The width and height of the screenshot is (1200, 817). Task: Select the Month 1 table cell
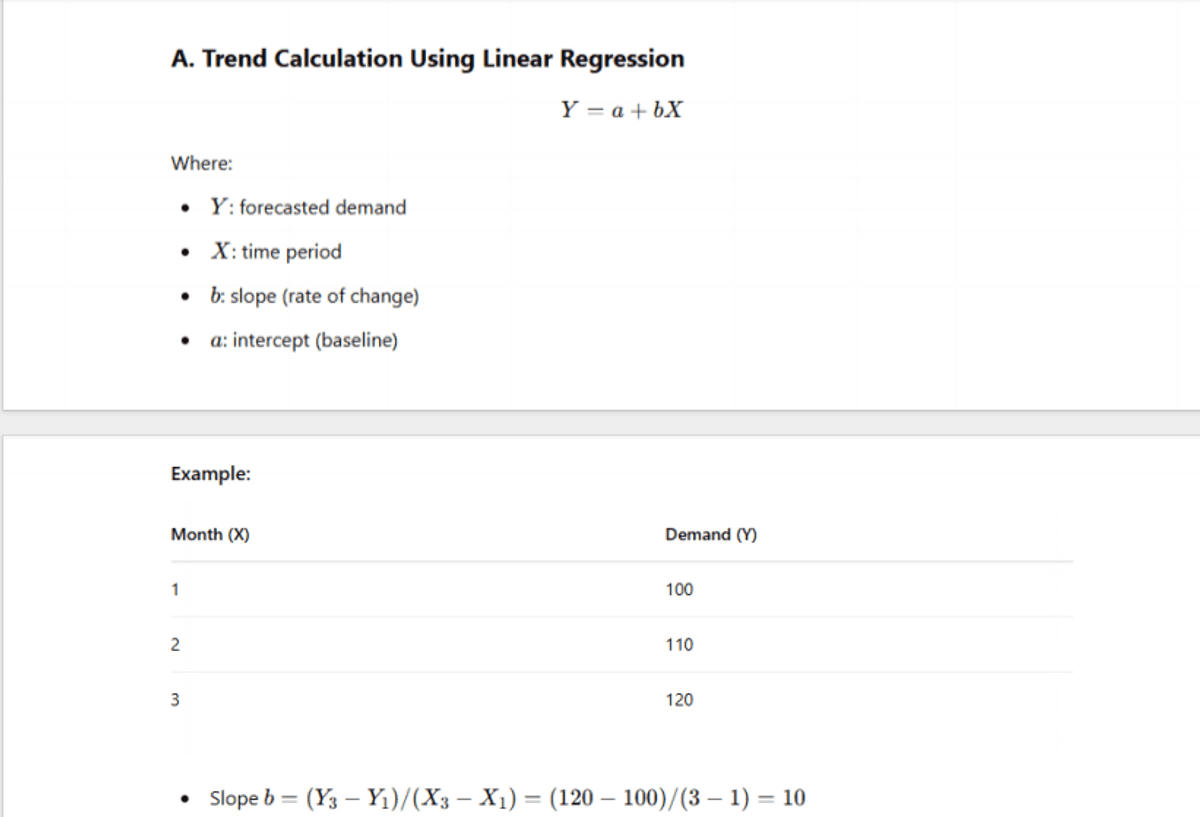coord(175,590)
